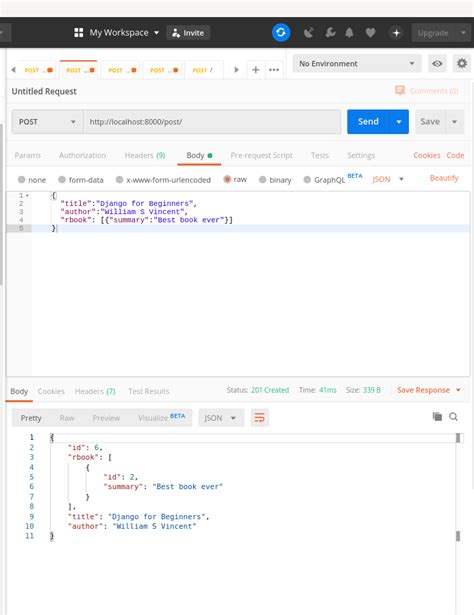Click the Untitled Request title
The width and height of the screenshot is (474, 615).
click(44, 91)
